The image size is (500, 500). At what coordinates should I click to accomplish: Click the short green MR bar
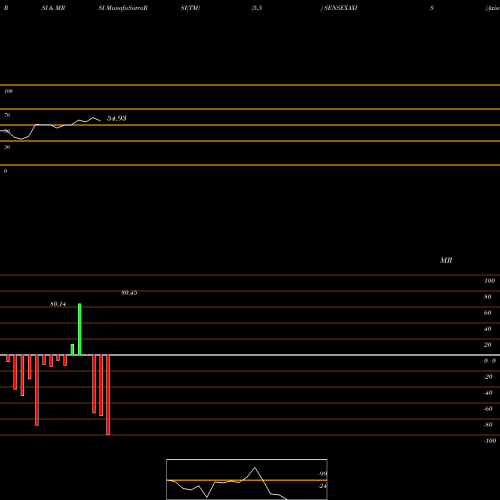72,350
